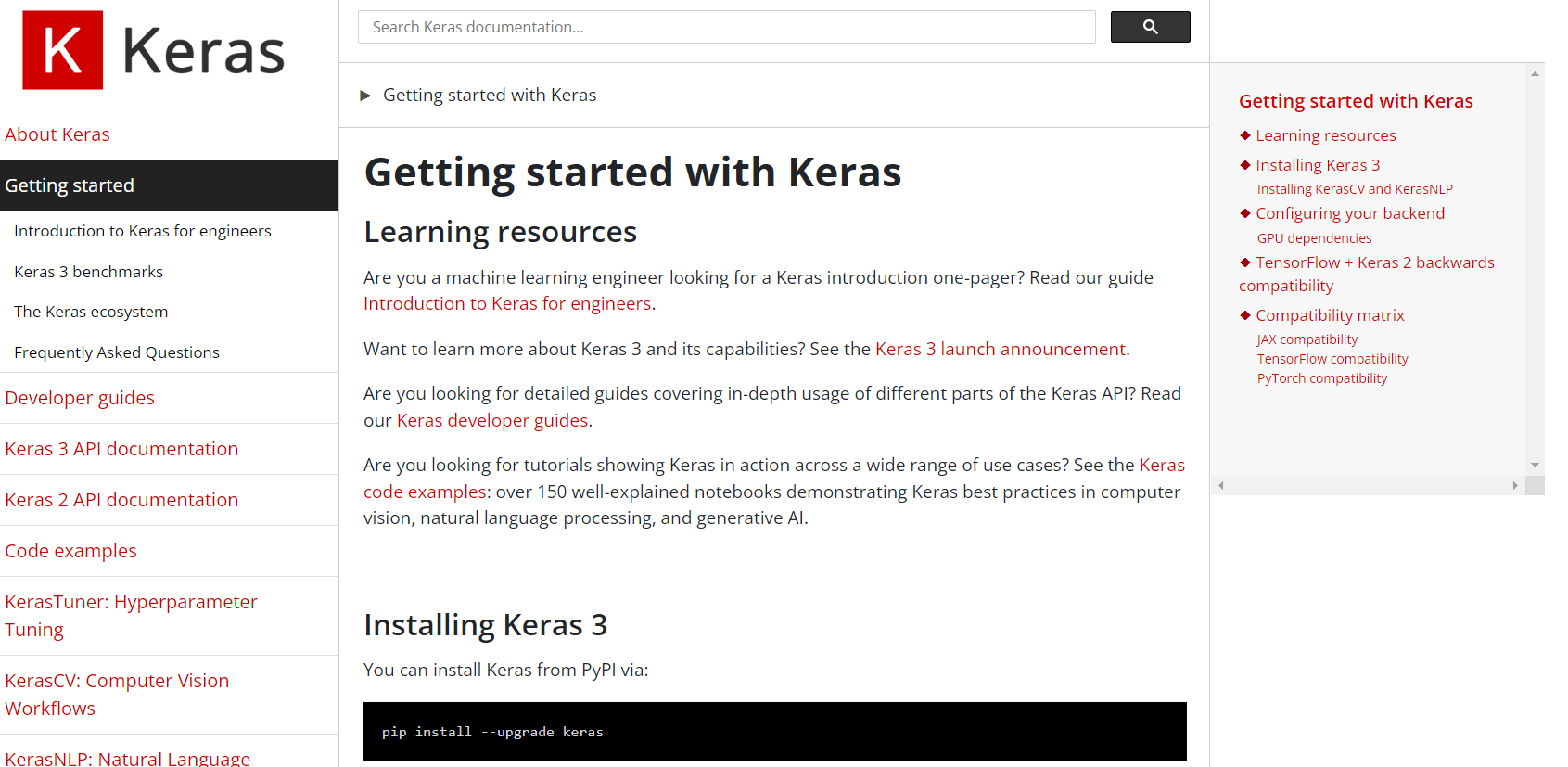Jump to TensorFlow compatibility subsection
Image resolution: width=1568 pixels, height=767 pixels.
[1332, 359]
